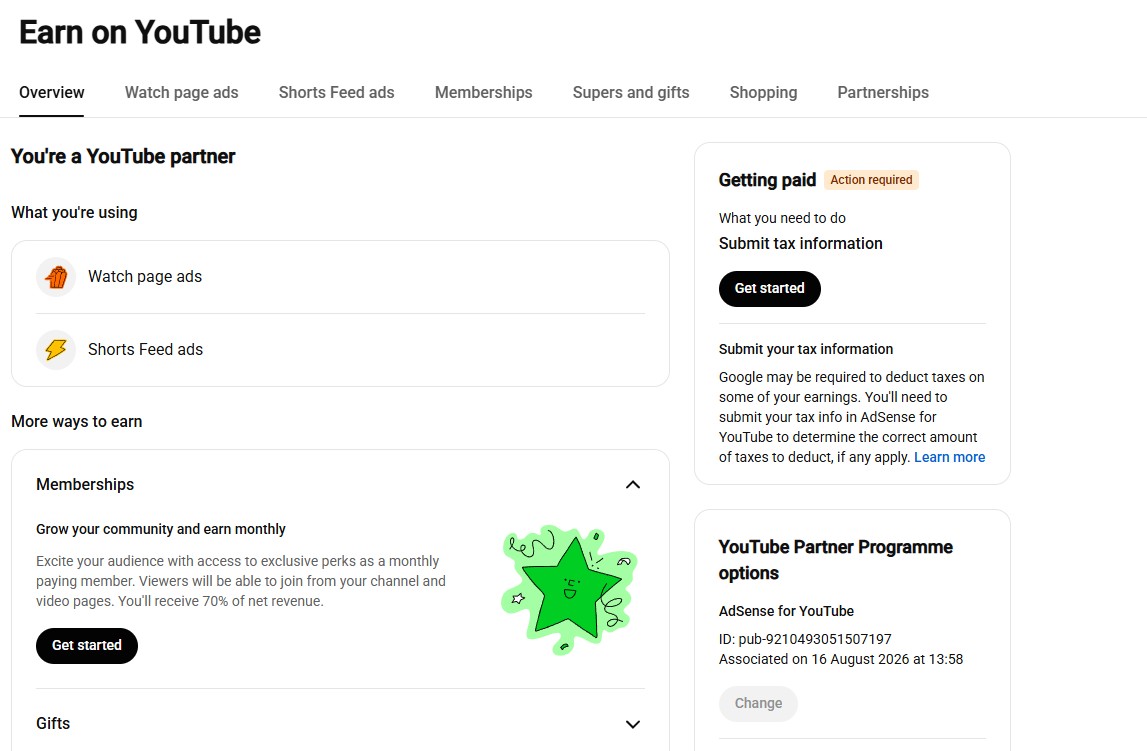Screen dimensions: 1147x751
Task: Expand the Gifts section chevron
Action: point(633,724)
